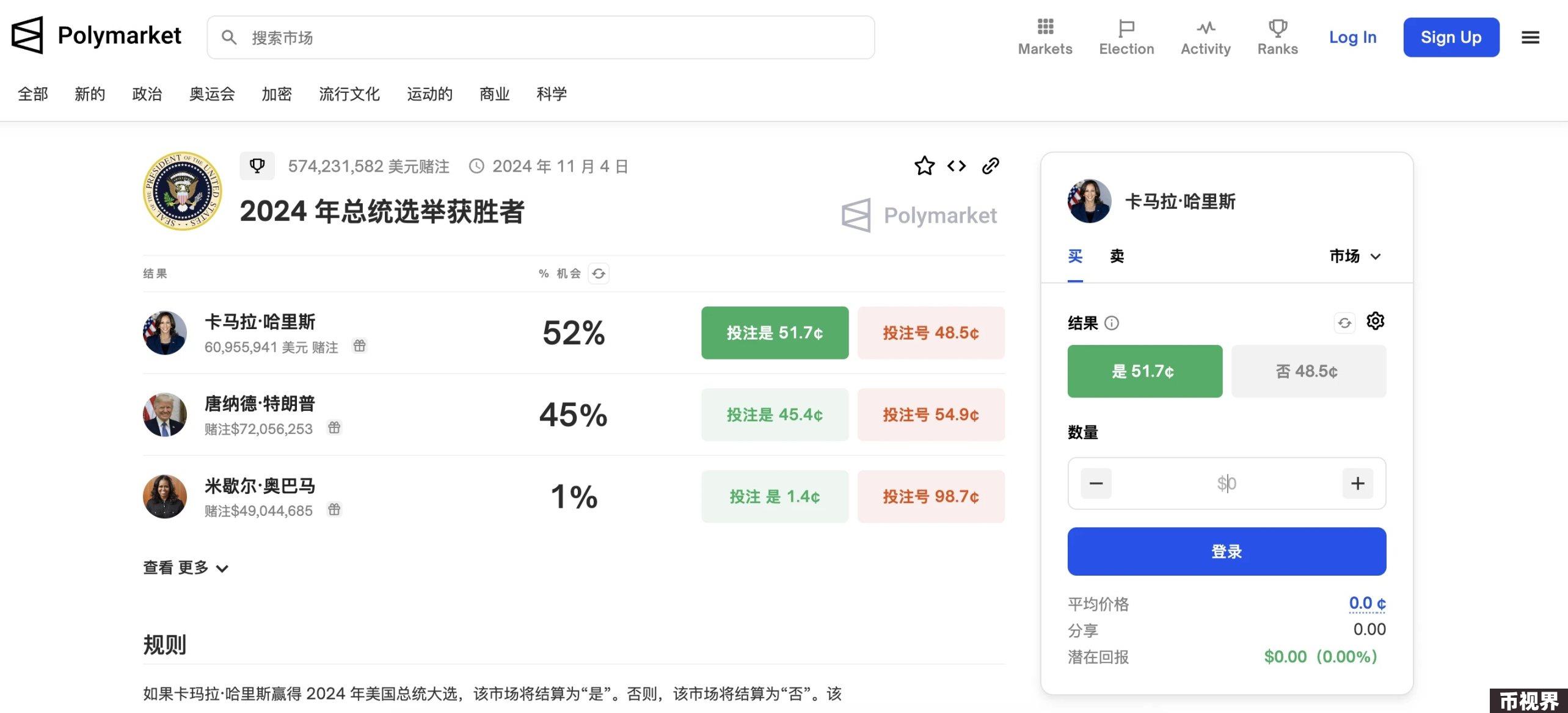Copy market link via chain icon

tap(990, 165)
